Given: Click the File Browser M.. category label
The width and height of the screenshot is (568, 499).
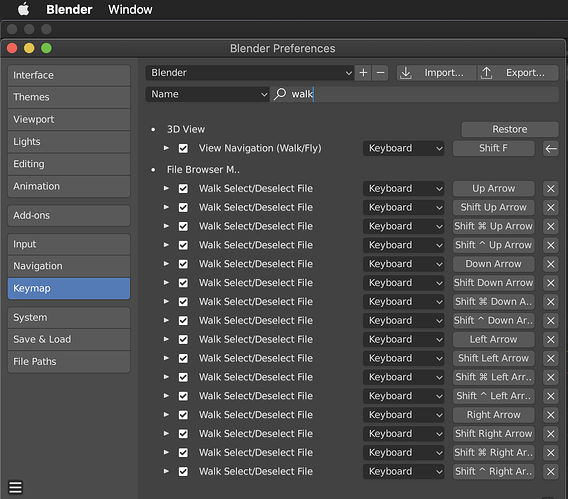Looking at the screenshot, I should [x=203, y=169].
